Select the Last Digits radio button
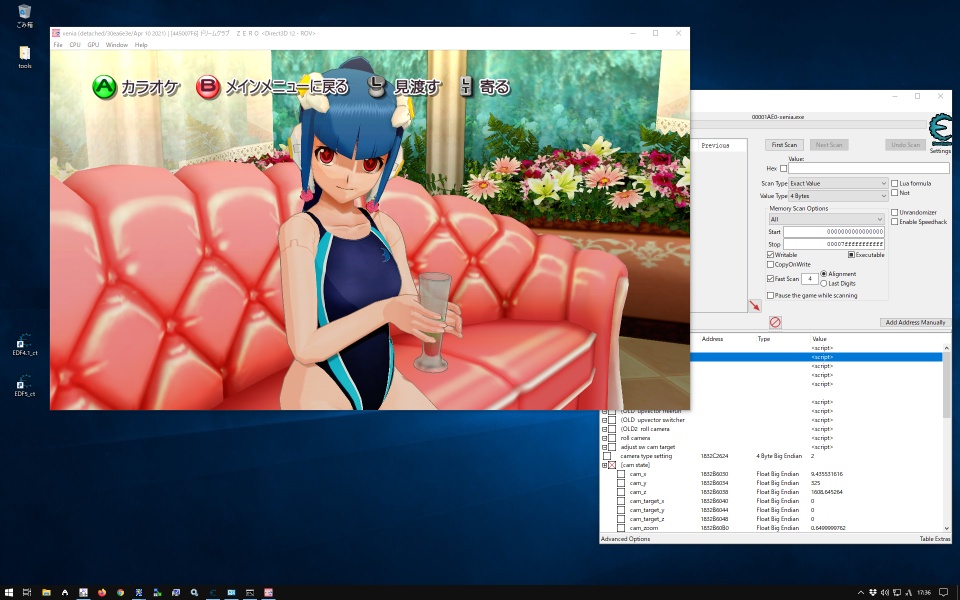 [823, 283]
